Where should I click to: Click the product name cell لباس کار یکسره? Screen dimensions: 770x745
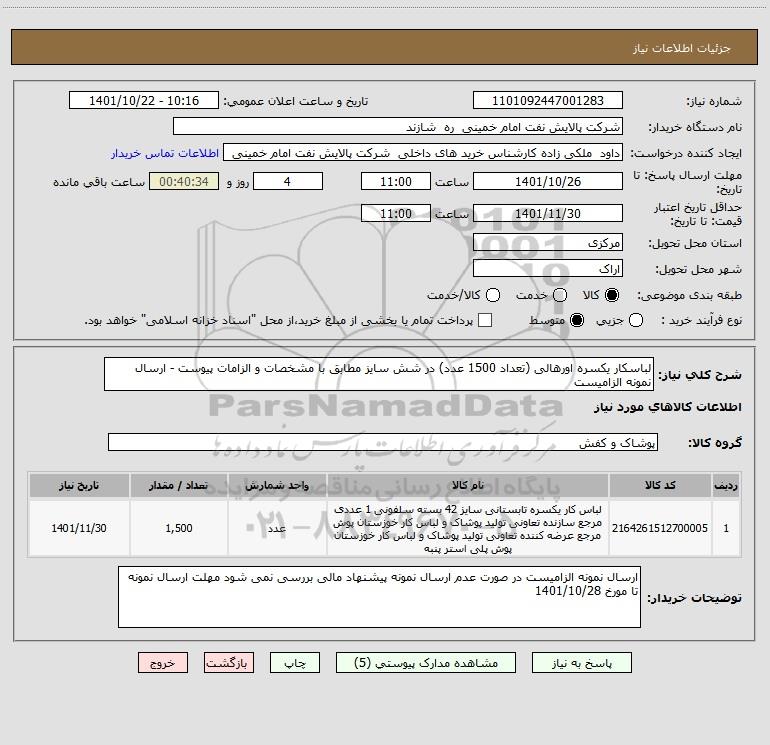tap(468, 528)
